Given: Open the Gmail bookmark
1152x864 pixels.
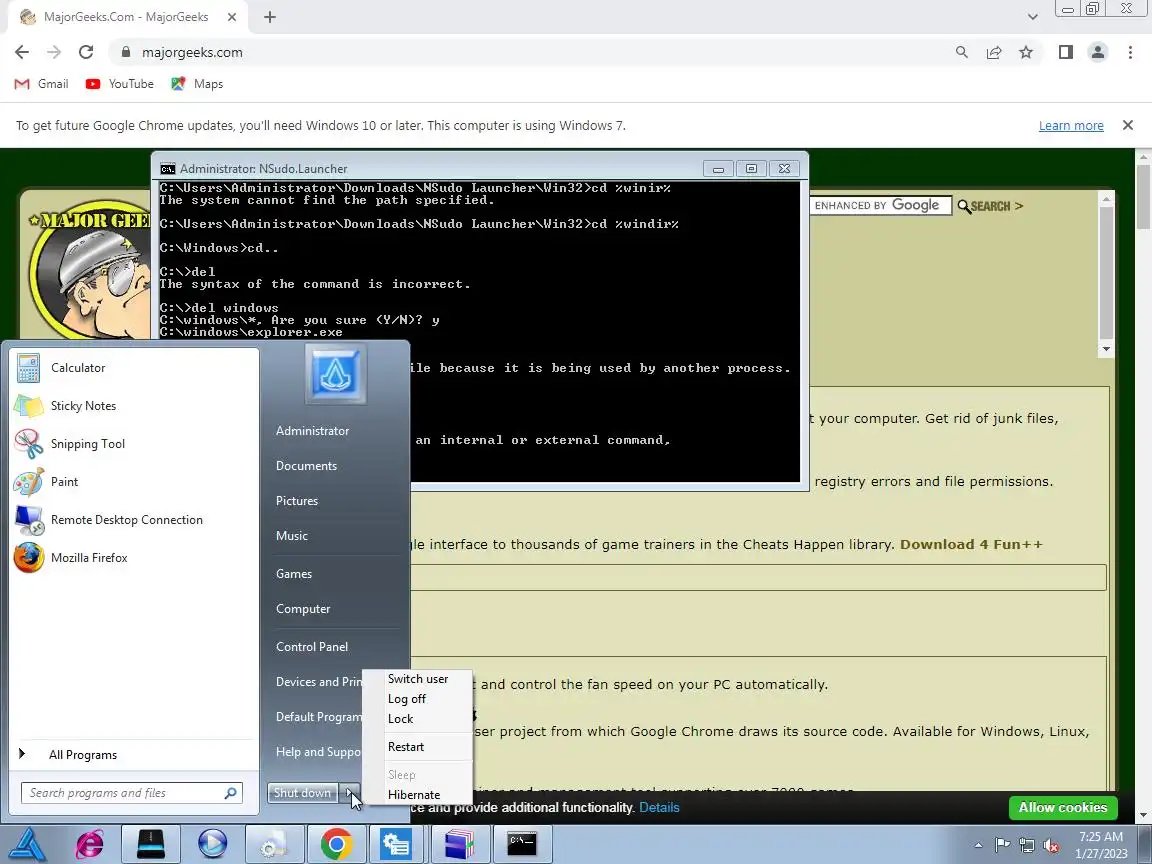Looking at the screenshot, I should pos(42,84).
